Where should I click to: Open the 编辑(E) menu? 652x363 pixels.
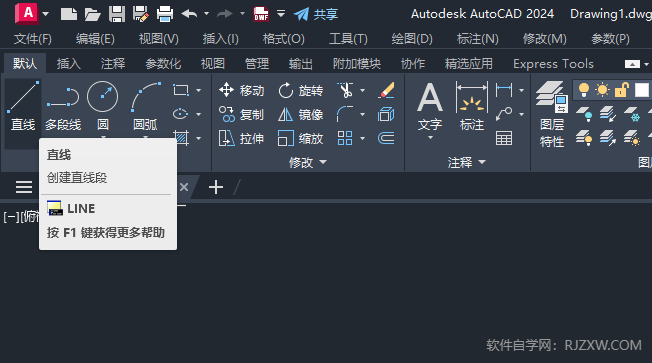click(95, 39)
